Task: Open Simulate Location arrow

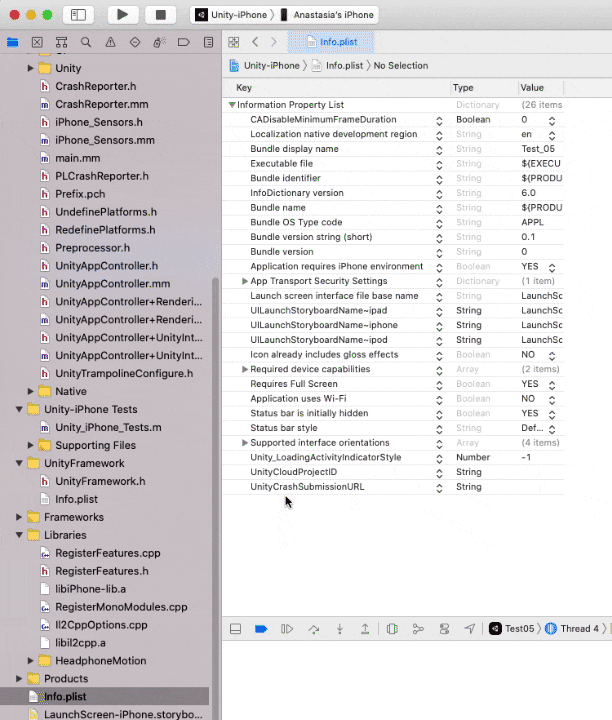Action: coord(470,629)
